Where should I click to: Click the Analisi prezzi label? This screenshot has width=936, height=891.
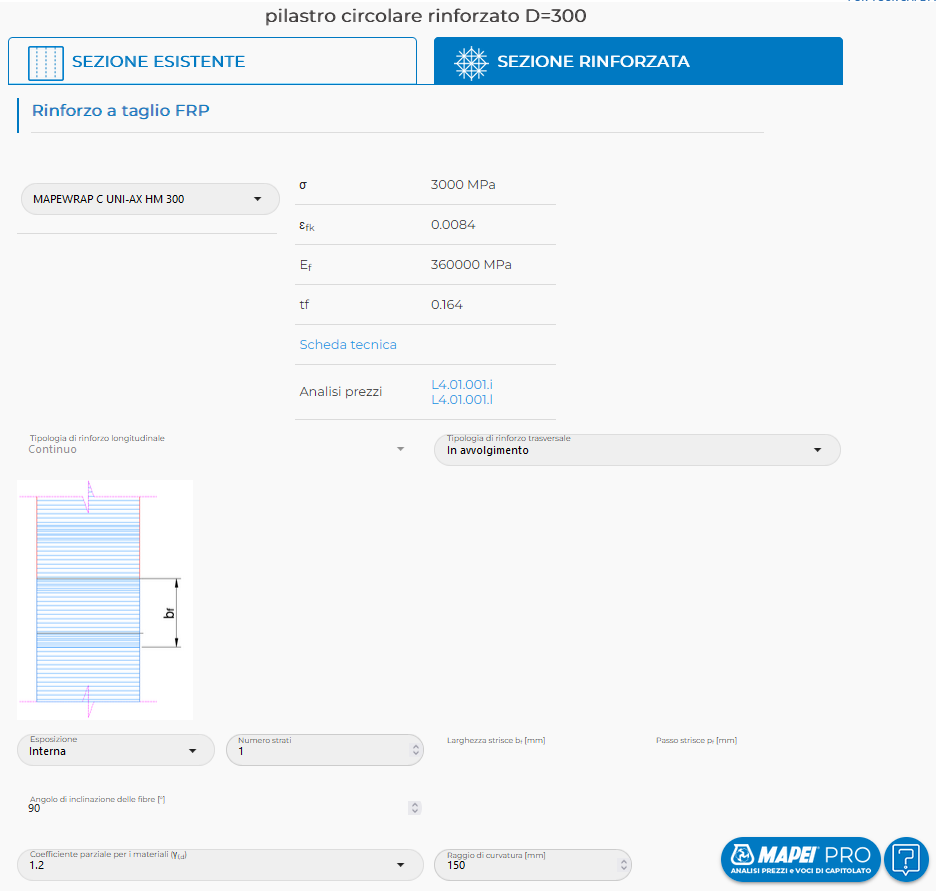click(341, 391)
